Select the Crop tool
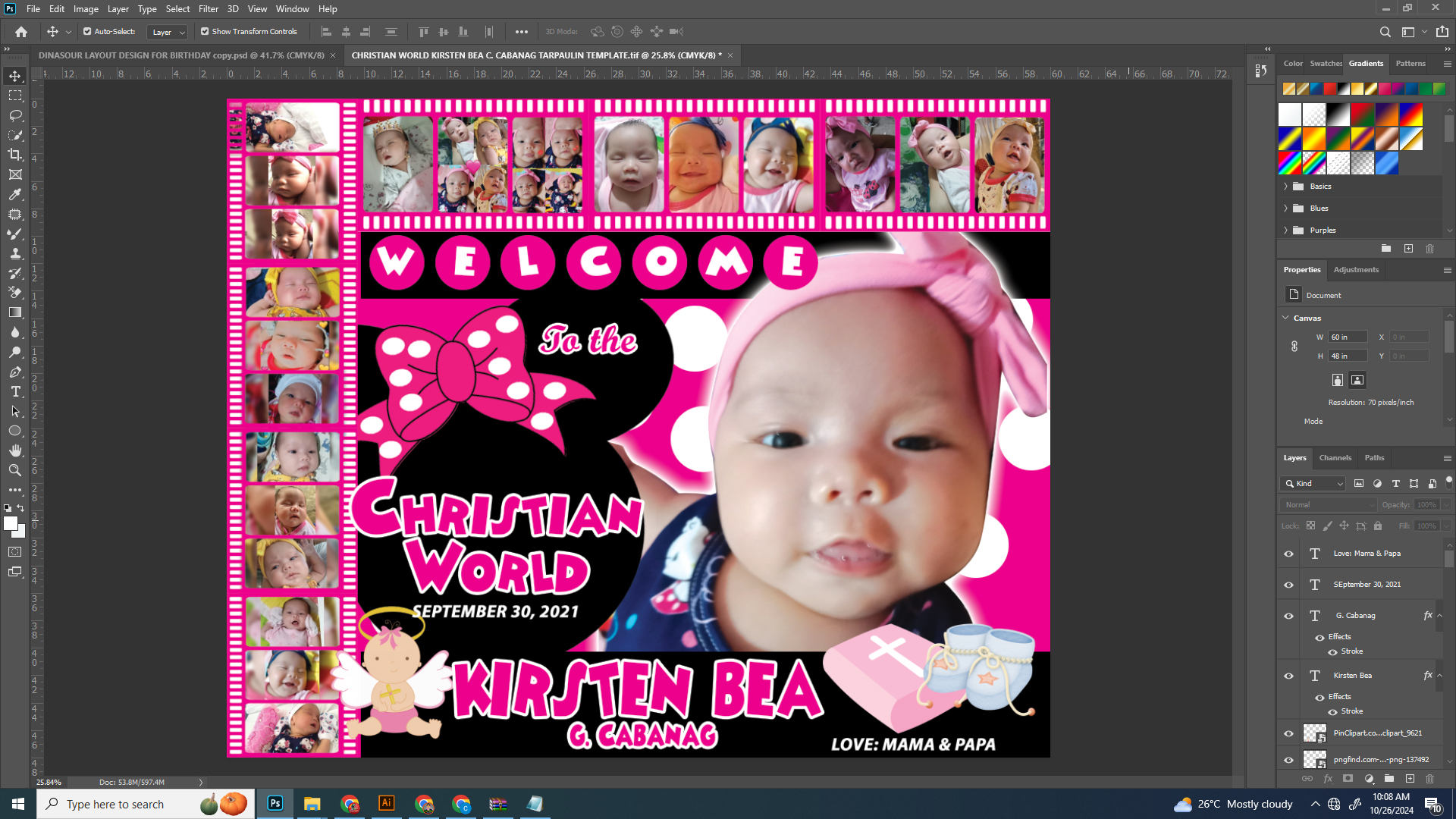The height and width of the screenshot is (819, 1456). pos(15,155)
